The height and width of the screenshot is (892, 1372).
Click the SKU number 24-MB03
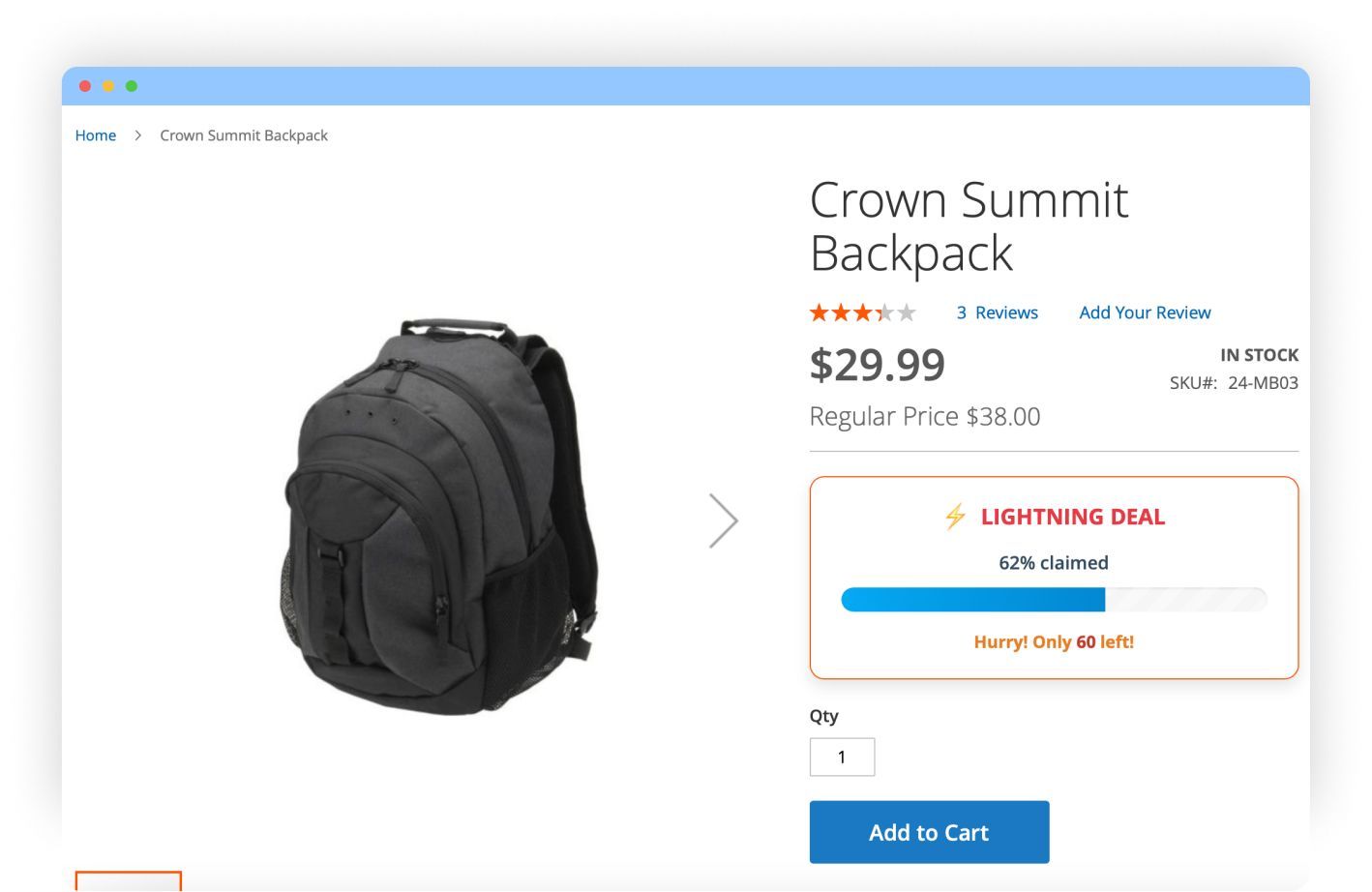1263,383
